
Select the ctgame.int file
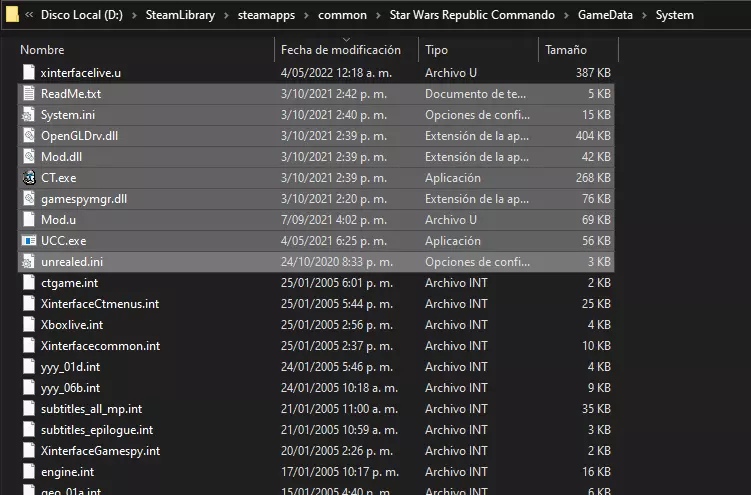tap(69, 283)
